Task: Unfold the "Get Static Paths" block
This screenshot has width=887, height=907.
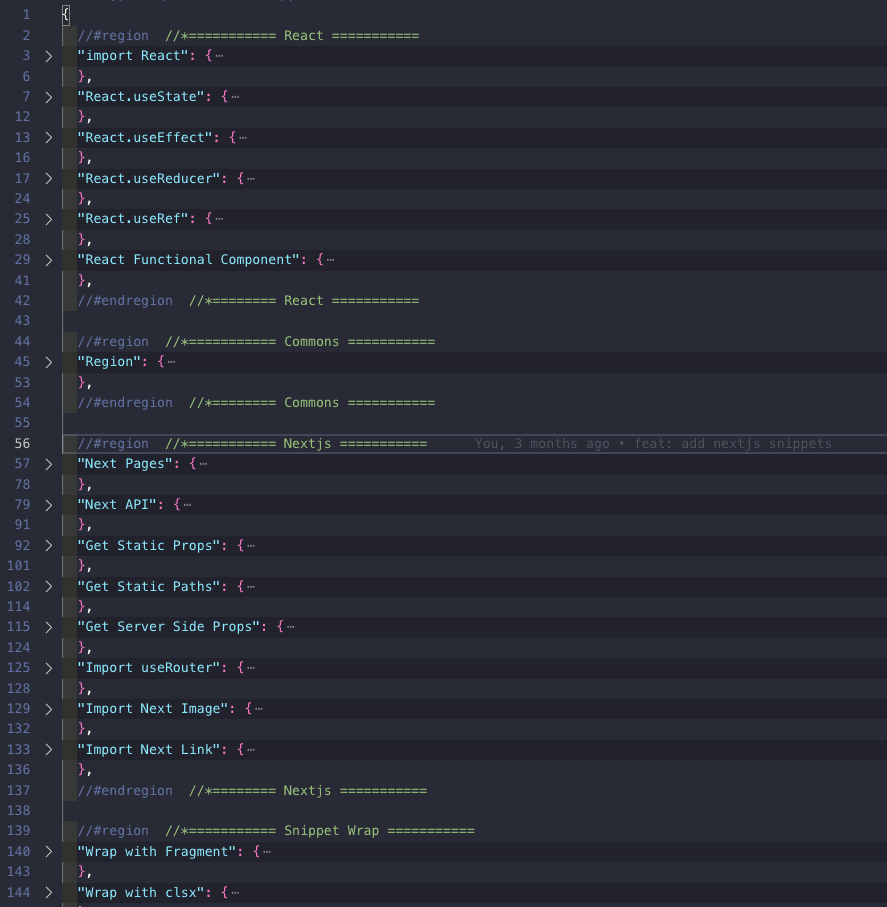Action: (49, 587)
